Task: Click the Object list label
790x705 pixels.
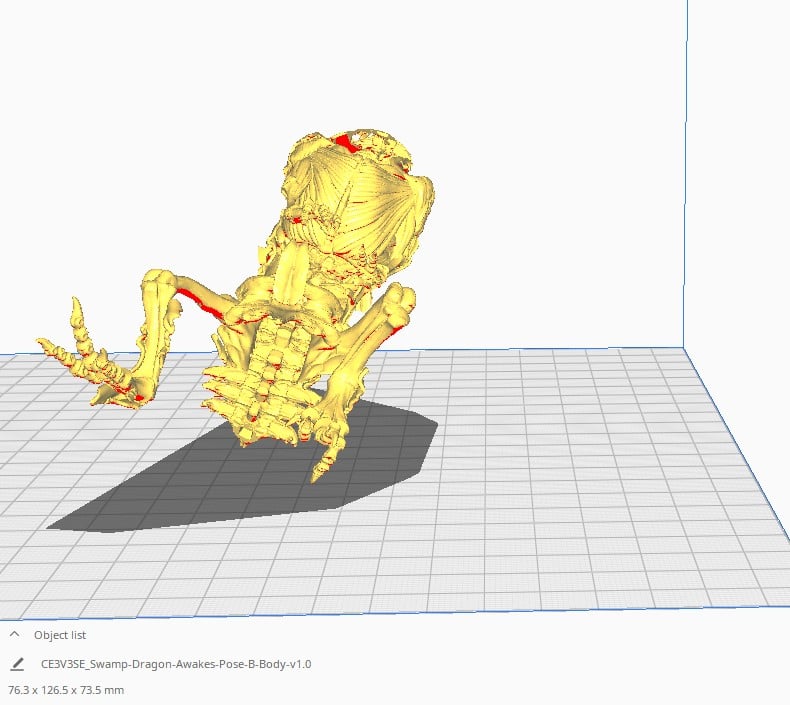Action: [x=60, y=635]
